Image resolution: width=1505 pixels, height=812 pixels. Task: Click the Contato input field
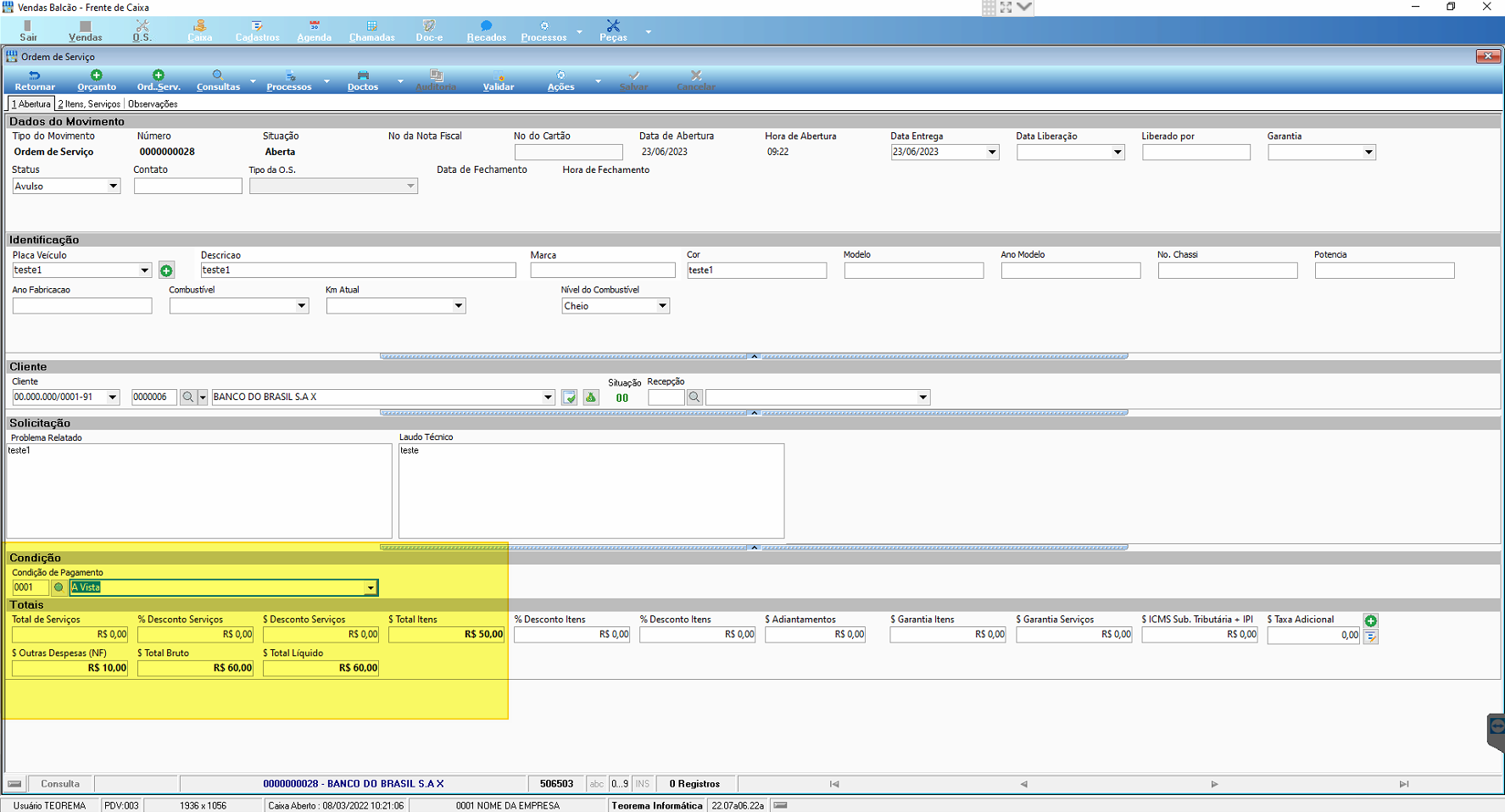pos(187,186)
